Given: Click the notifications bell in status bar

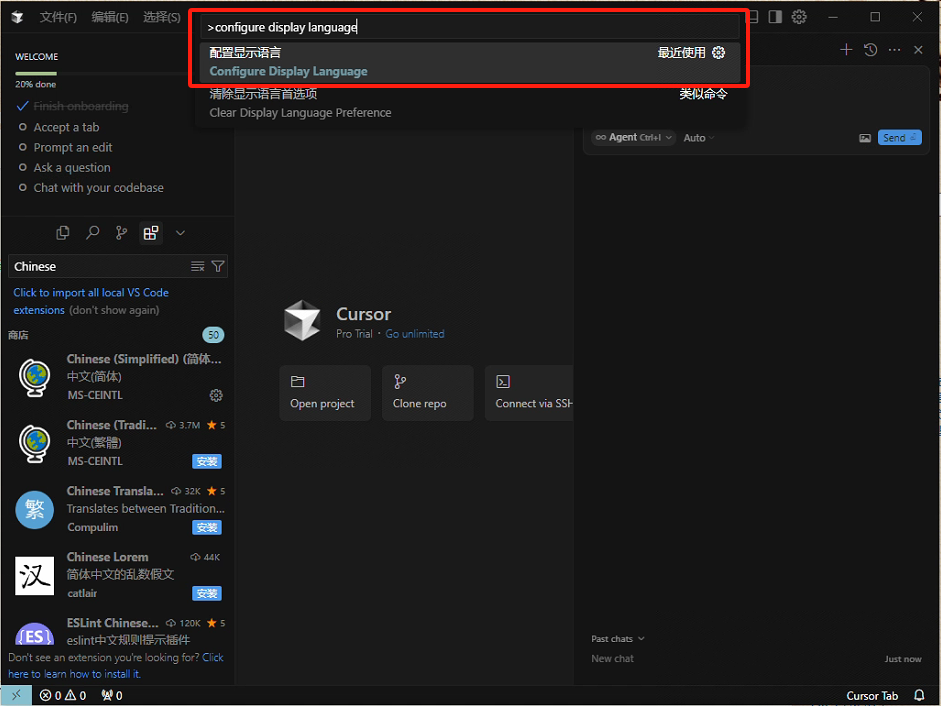Looking at the screenshot, I should pos(919,695).
